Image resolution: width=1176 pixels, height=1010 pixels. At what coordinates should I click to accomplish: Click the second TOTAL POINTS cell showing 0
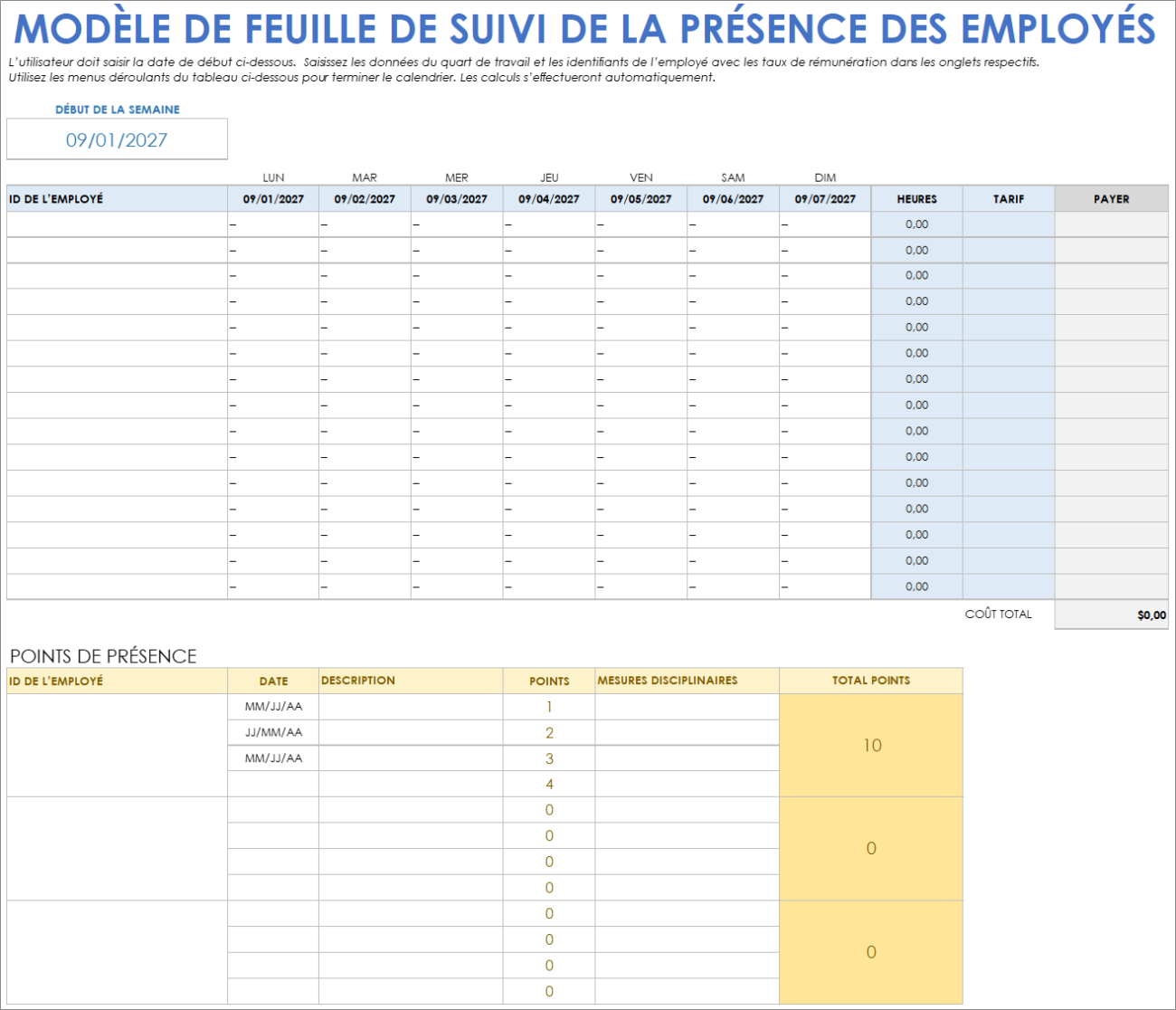click(870, 849)
